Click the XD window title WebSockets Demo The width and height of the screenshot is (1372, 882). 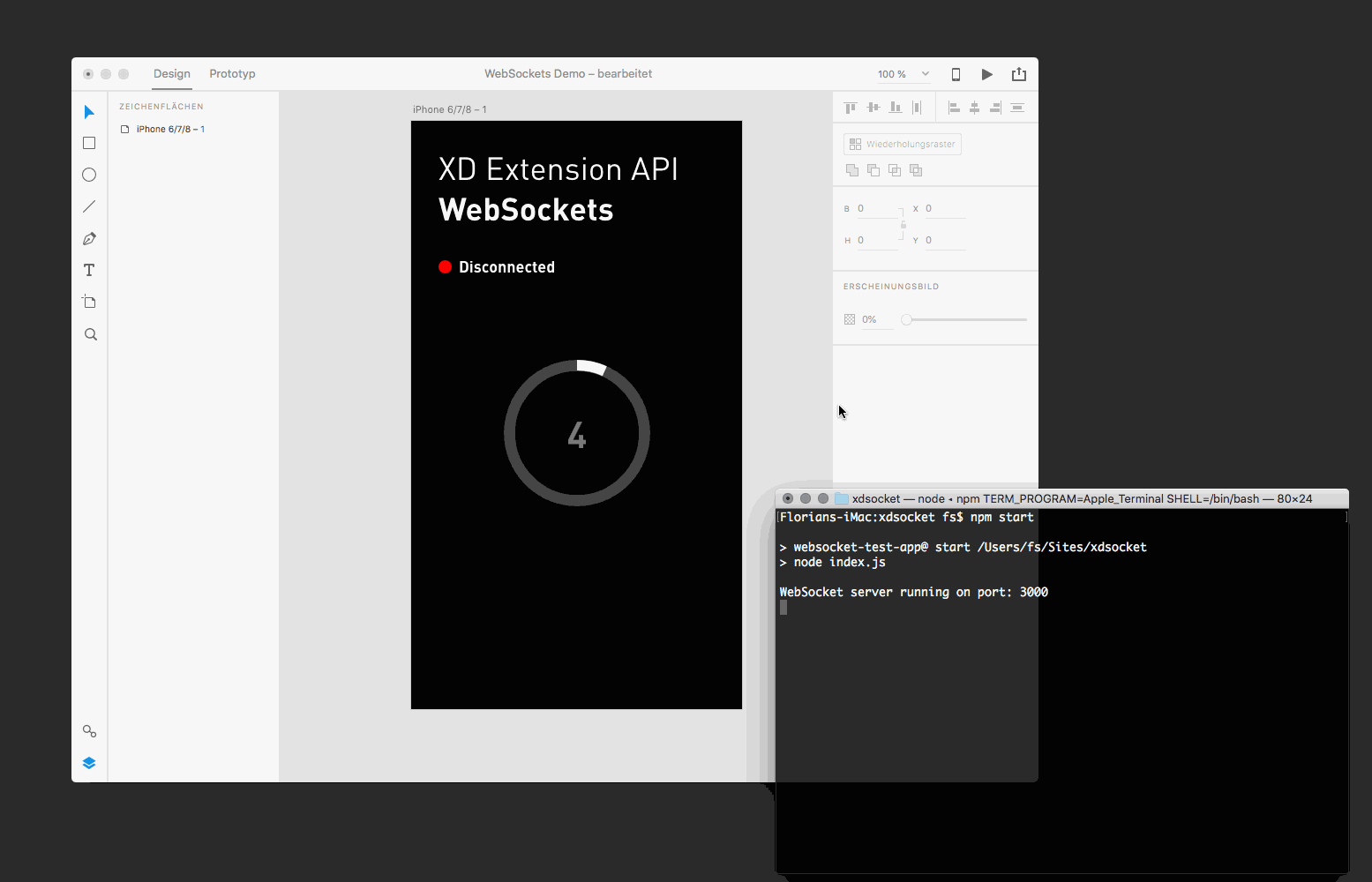pos(568,74)
